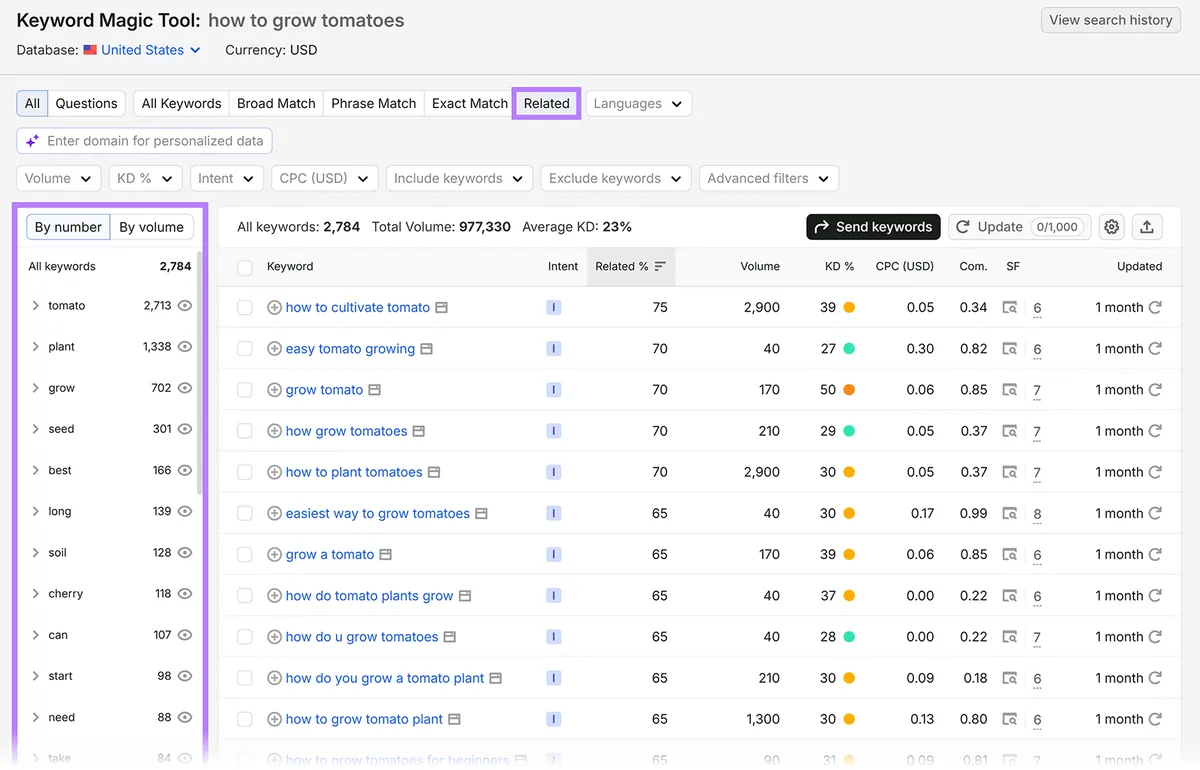The width and height of the screenshot is (1200, 770).
Task: Click the Update button
Action: coord(1019,227)
